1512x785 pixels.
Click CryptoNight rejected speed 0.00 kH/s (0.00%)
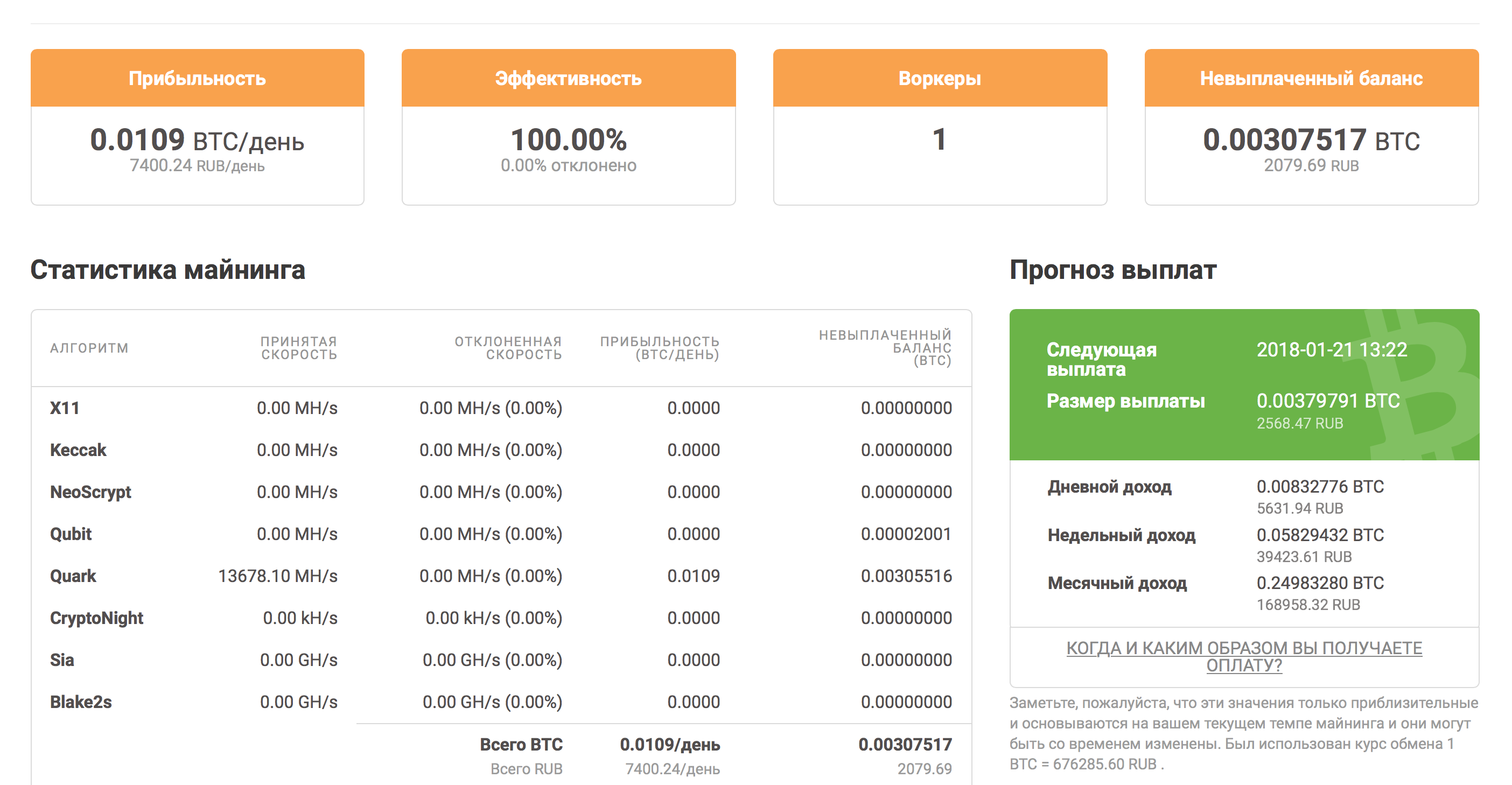coord(494,619)
